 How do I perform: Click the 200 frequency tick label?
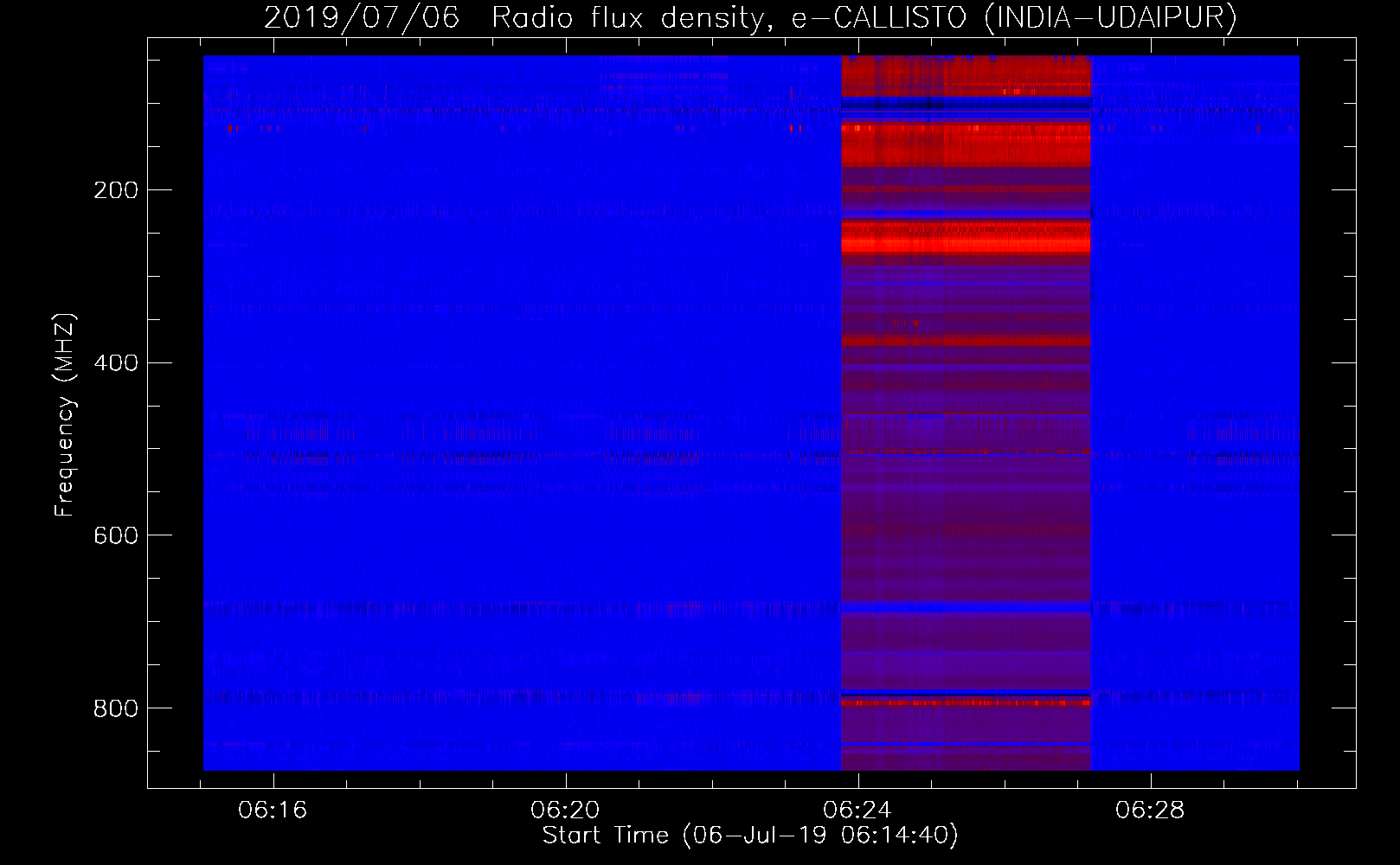point(115,190)
